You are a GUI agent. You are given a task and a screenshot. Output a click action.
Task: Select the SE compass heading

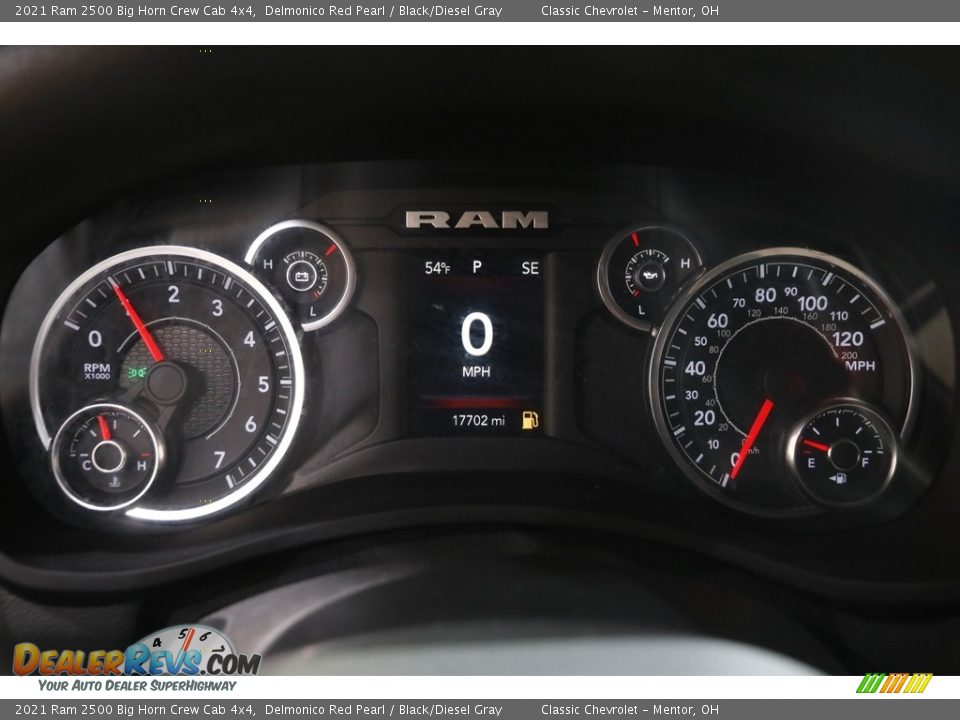(530, 268)
